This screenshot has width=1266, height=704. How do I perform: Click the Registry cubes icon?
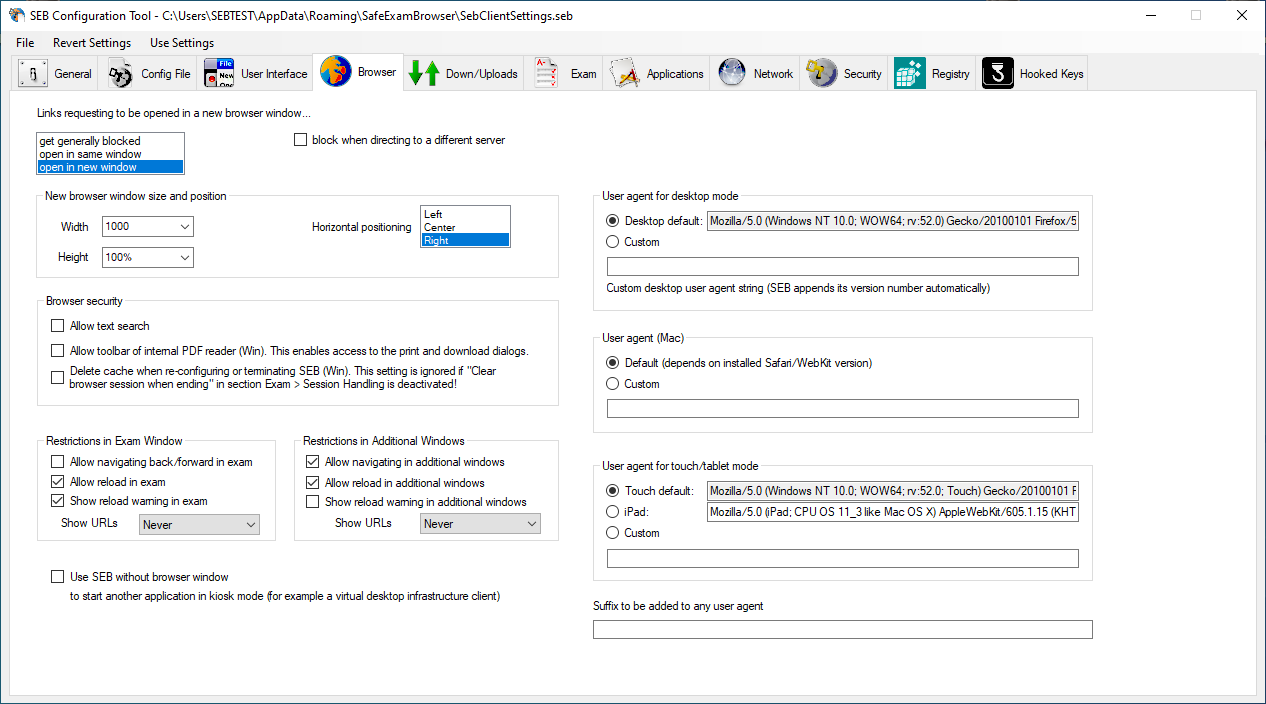[910, 73]
